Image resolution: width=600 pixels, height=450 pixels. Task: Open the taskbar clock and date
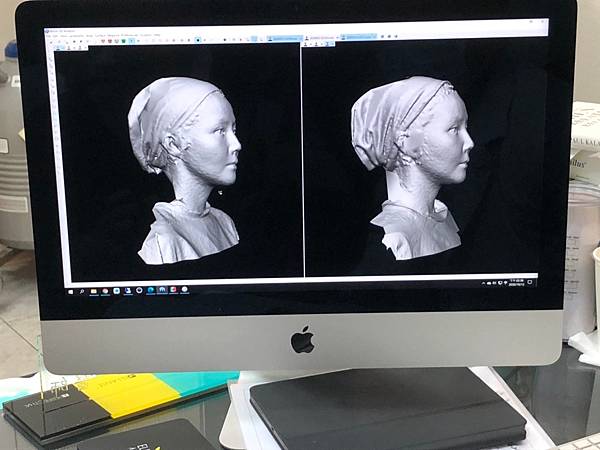pos(516,283)
